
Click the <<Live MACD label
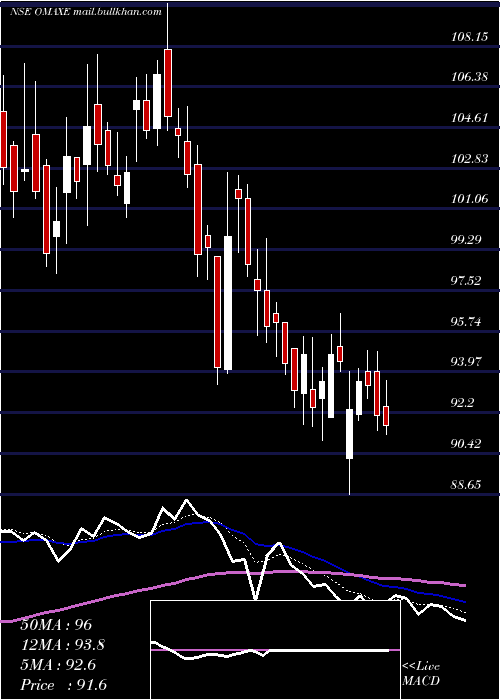tap(421, 674)
